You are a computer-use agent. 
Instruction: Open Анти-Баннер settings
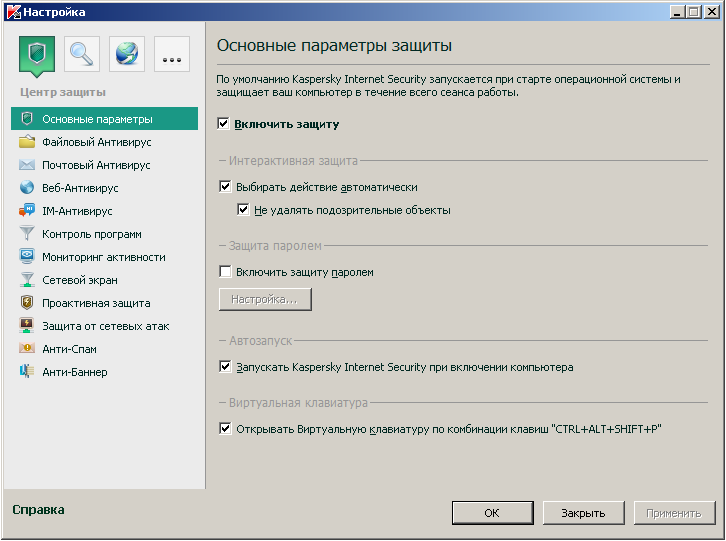(x=105, y=372)
